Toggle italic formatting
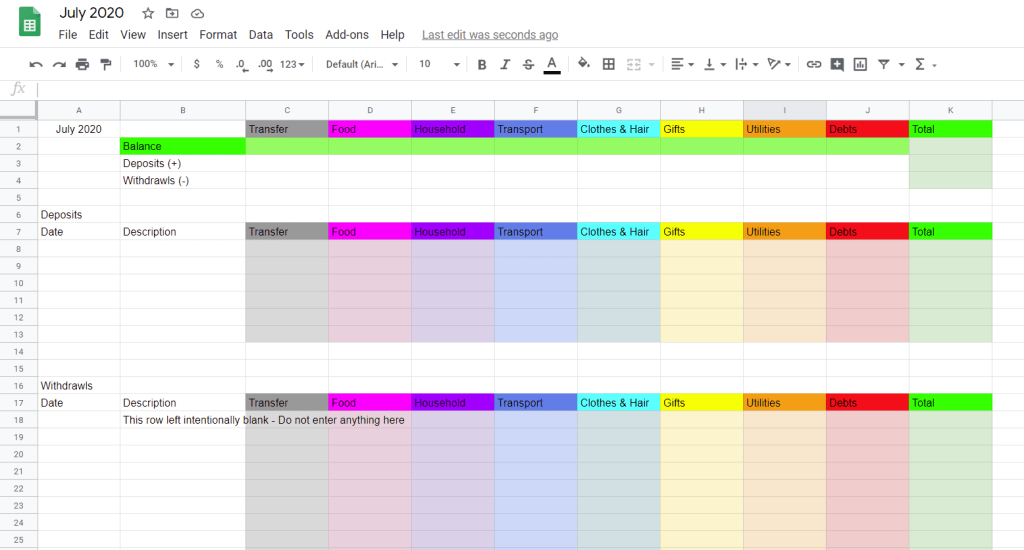Screen dimensions: 1024x550 pyautogui.click(x=505, y=64)
